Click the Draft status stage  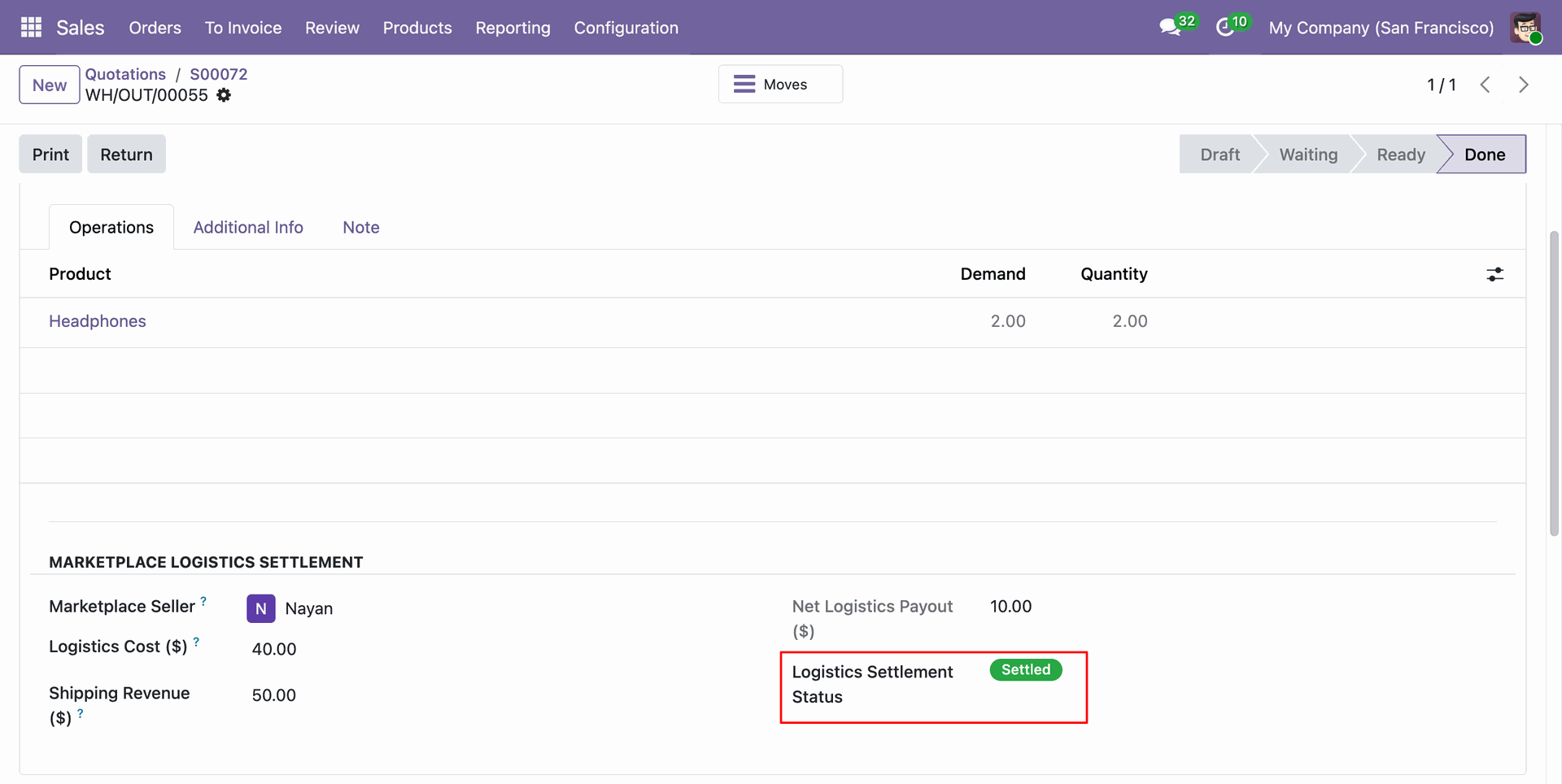pyautogui.click(x=1219, y=155)
